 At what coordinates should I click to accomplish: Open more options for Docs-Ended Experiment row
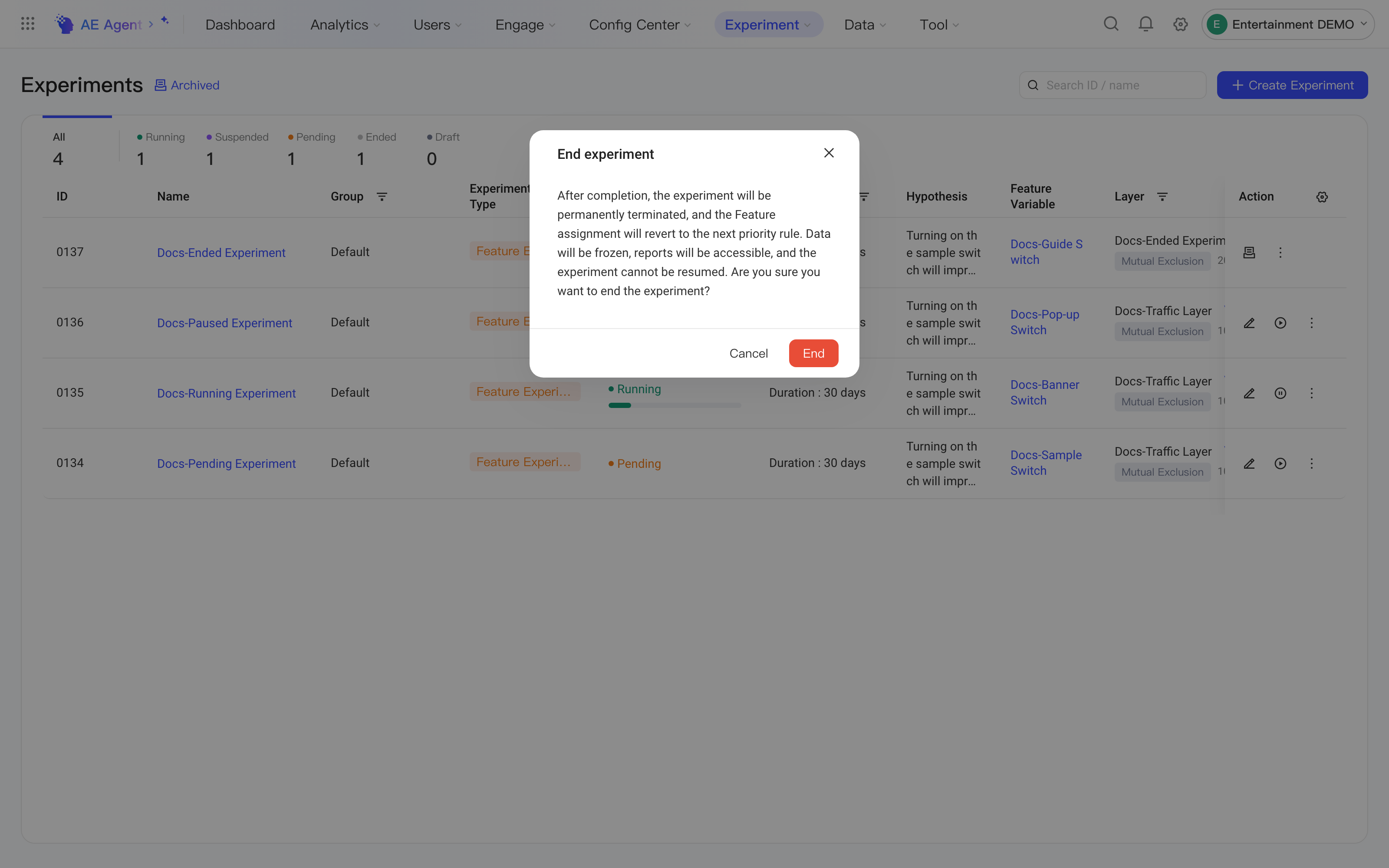tap(1280, 253)
